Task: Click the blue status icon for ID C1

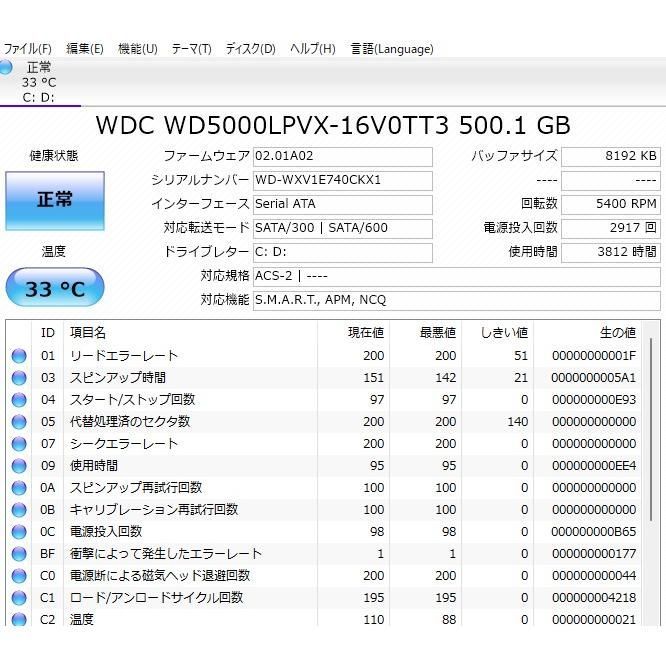Action: point(19,598)
